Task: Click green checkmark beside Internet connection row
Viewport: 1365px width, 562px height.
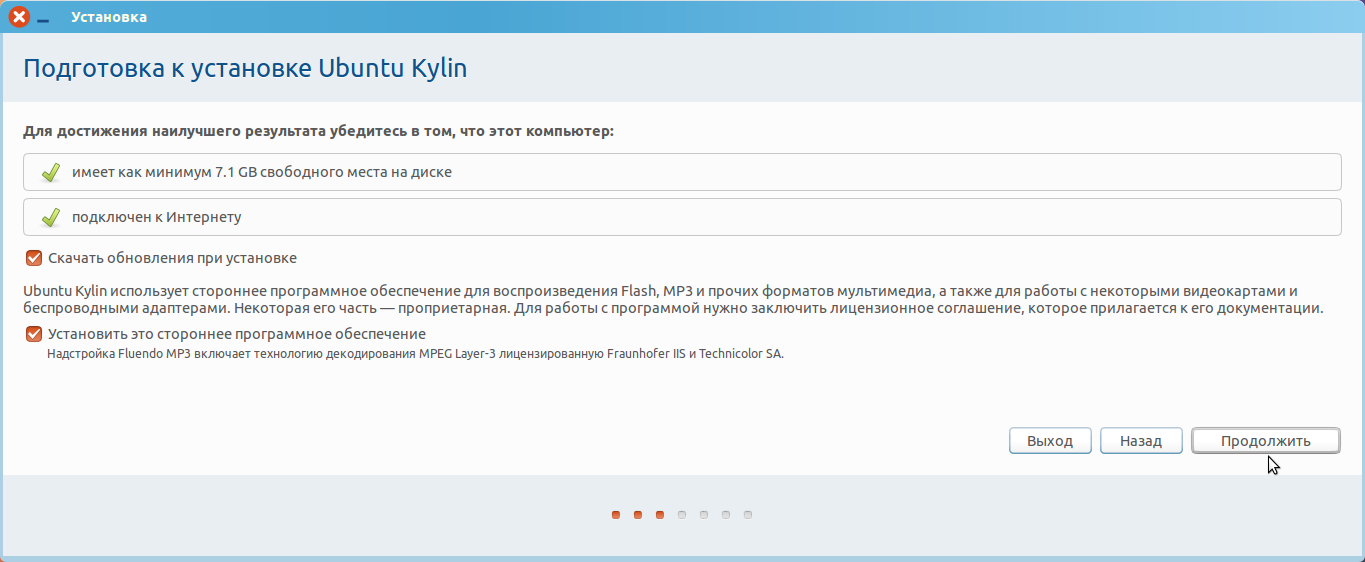Action: [x=51, y=217]
